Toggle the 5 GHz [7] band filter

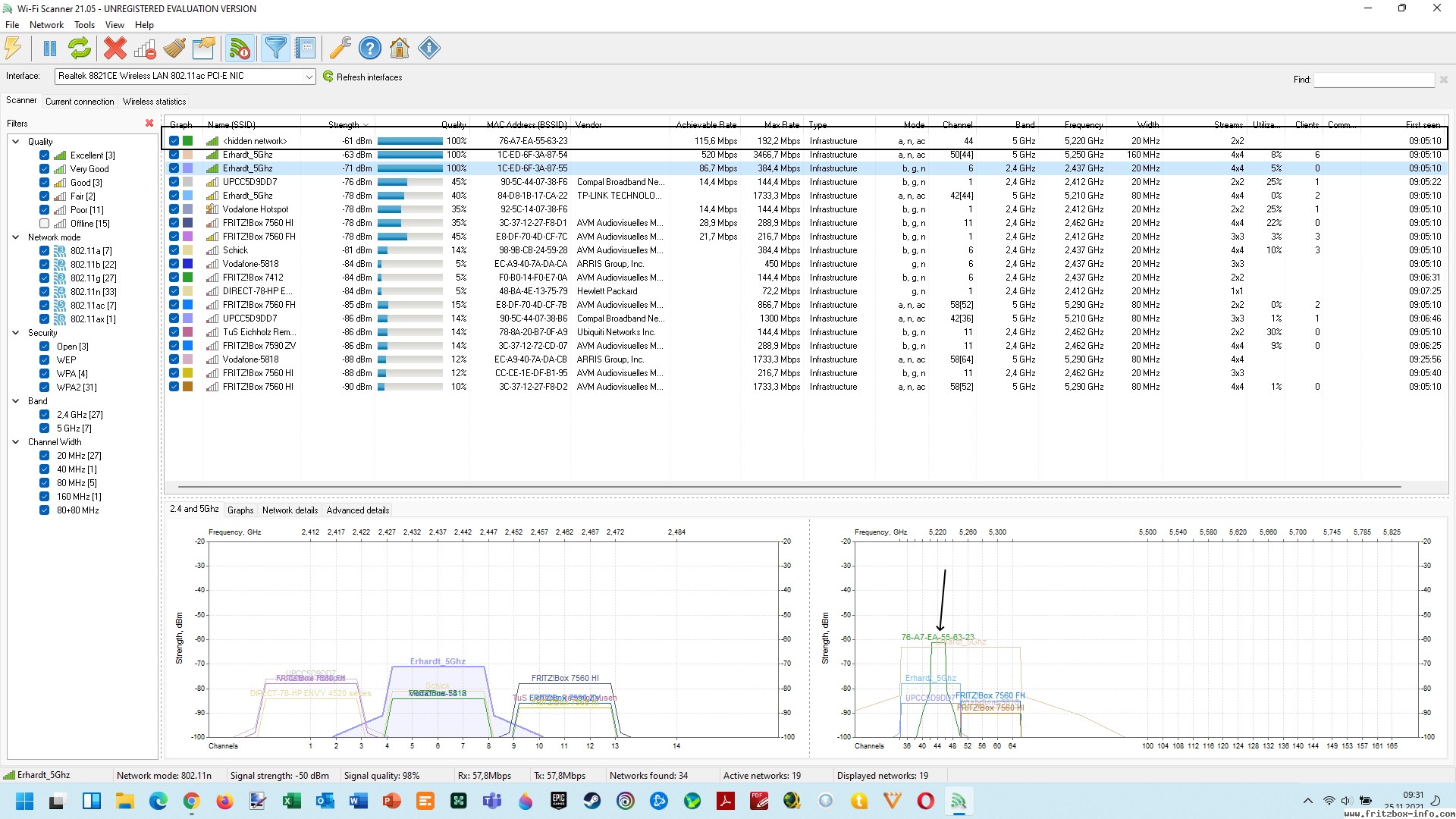(44, 428)
